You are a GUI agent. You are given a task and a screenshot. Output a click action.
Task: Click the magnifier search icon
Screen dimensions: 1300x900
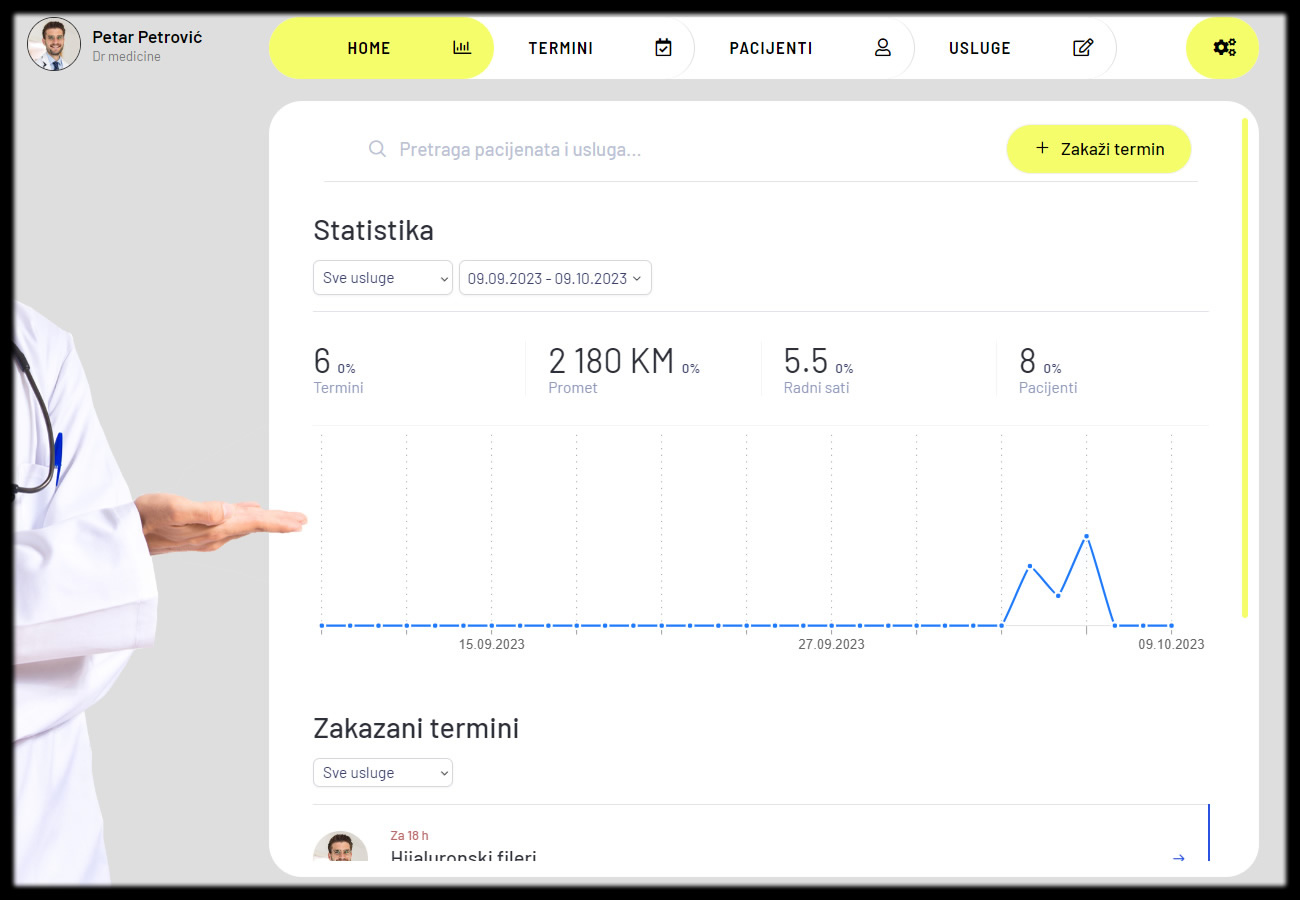(x=377, y=149)
